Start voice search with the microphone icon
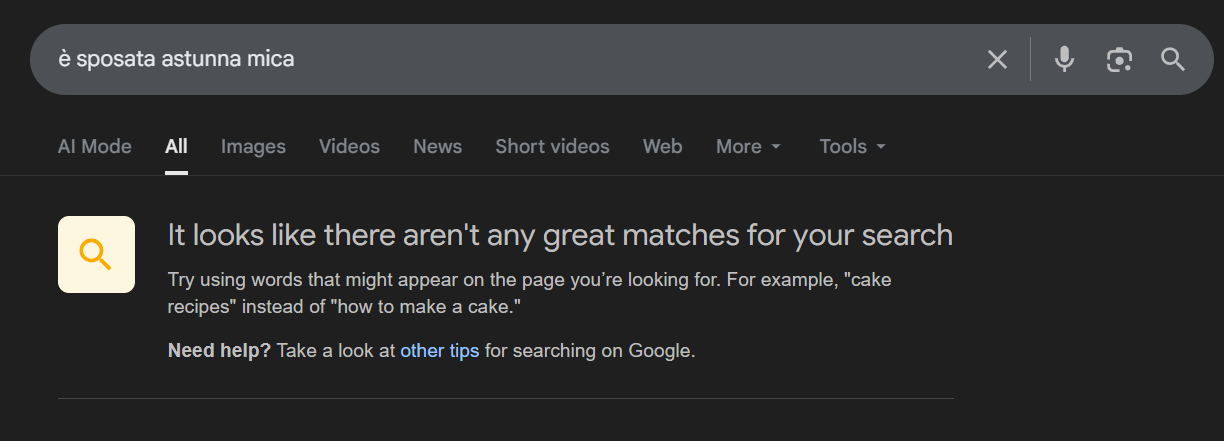This screenshot has width=1224, height=441. [x=1064, y=60]
